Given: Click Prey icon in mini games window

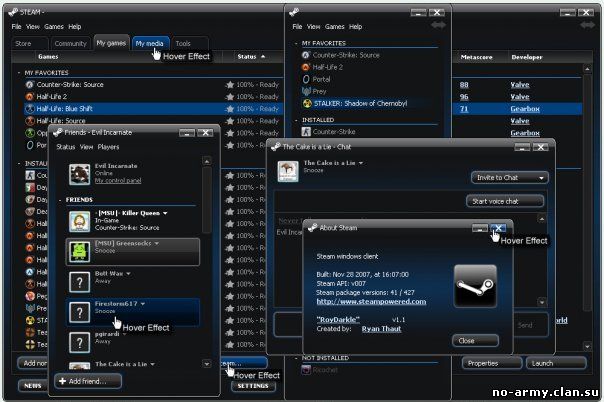Looking at the screenshot, I should (306, 91).
